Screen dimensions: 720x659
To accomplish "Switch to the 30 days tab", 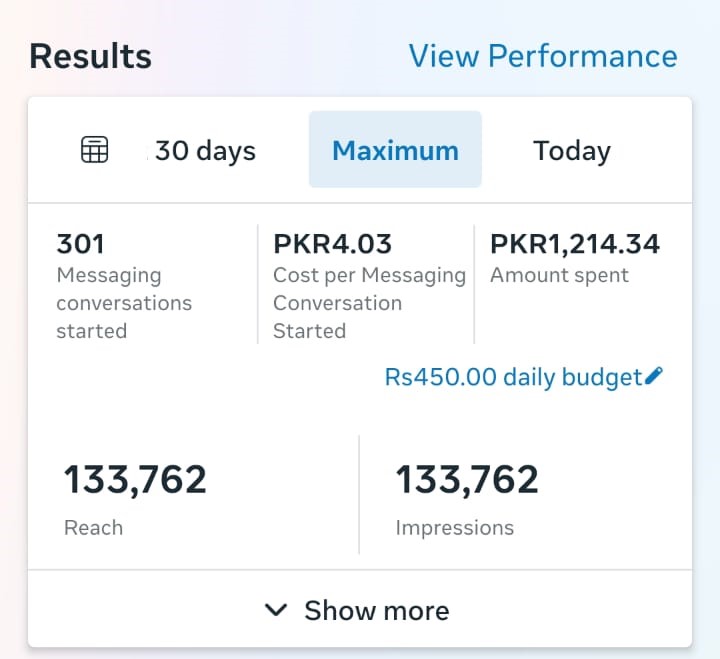I will tap(205, 151).
